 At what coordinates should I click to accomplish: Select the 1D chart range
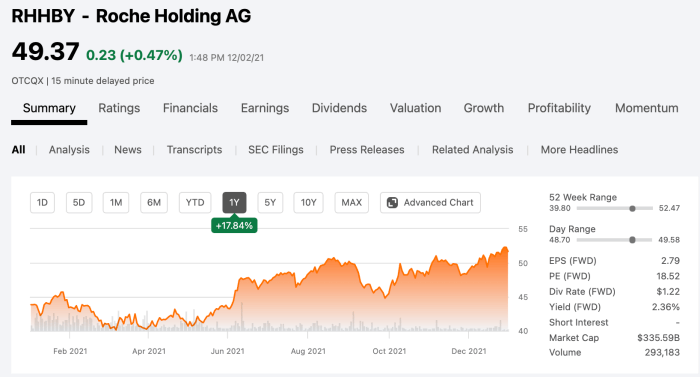[42, 203]
